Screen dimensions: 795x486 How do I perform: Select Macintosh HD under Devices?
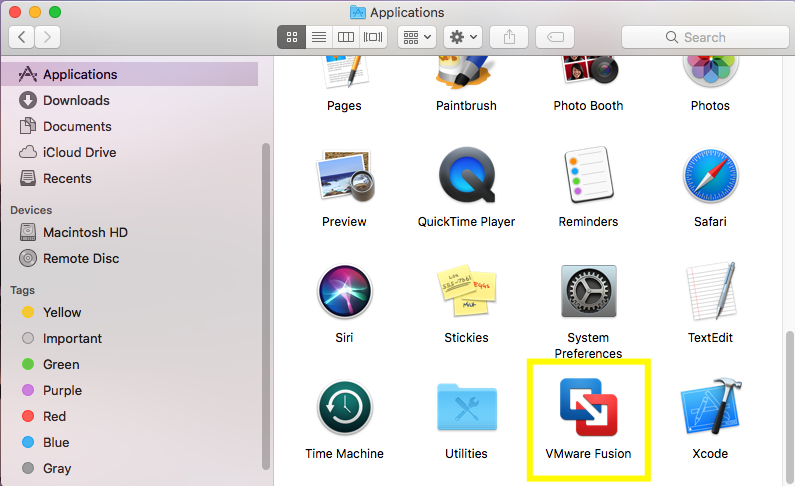[x=130, y=232]
